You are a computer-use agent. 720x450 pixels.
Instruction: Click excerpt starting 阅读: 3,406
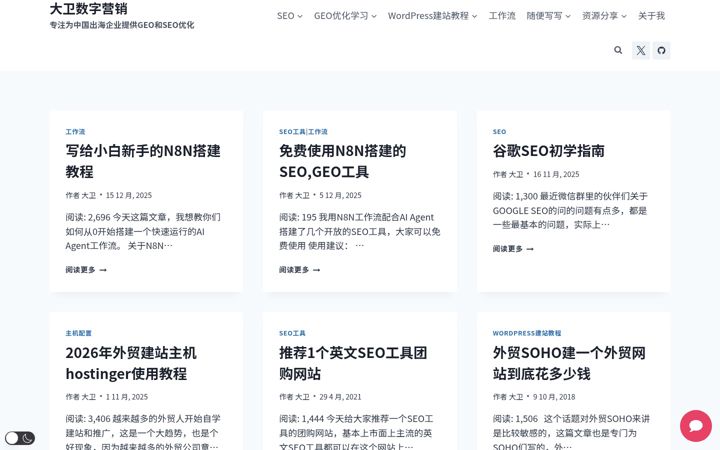[143, 431]
